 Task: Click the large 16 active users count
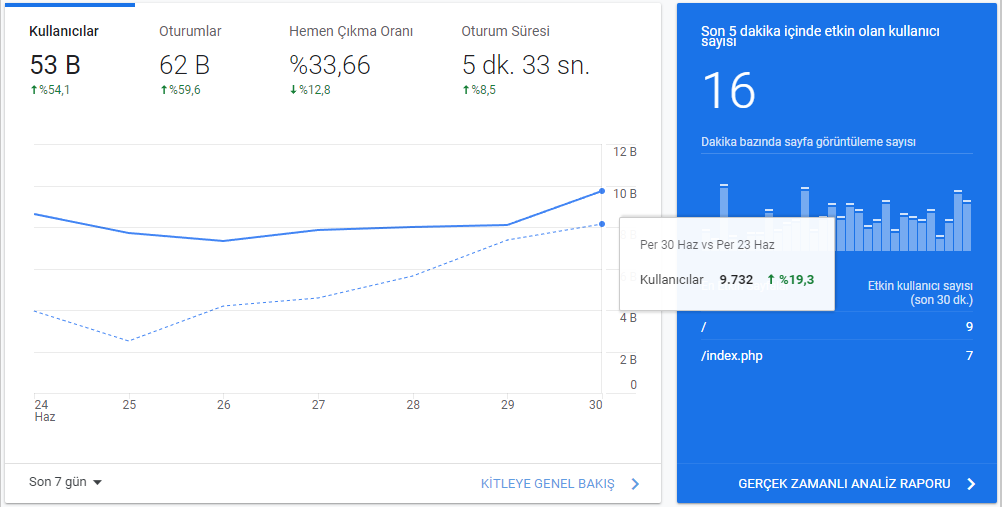[x=729, y=91]
